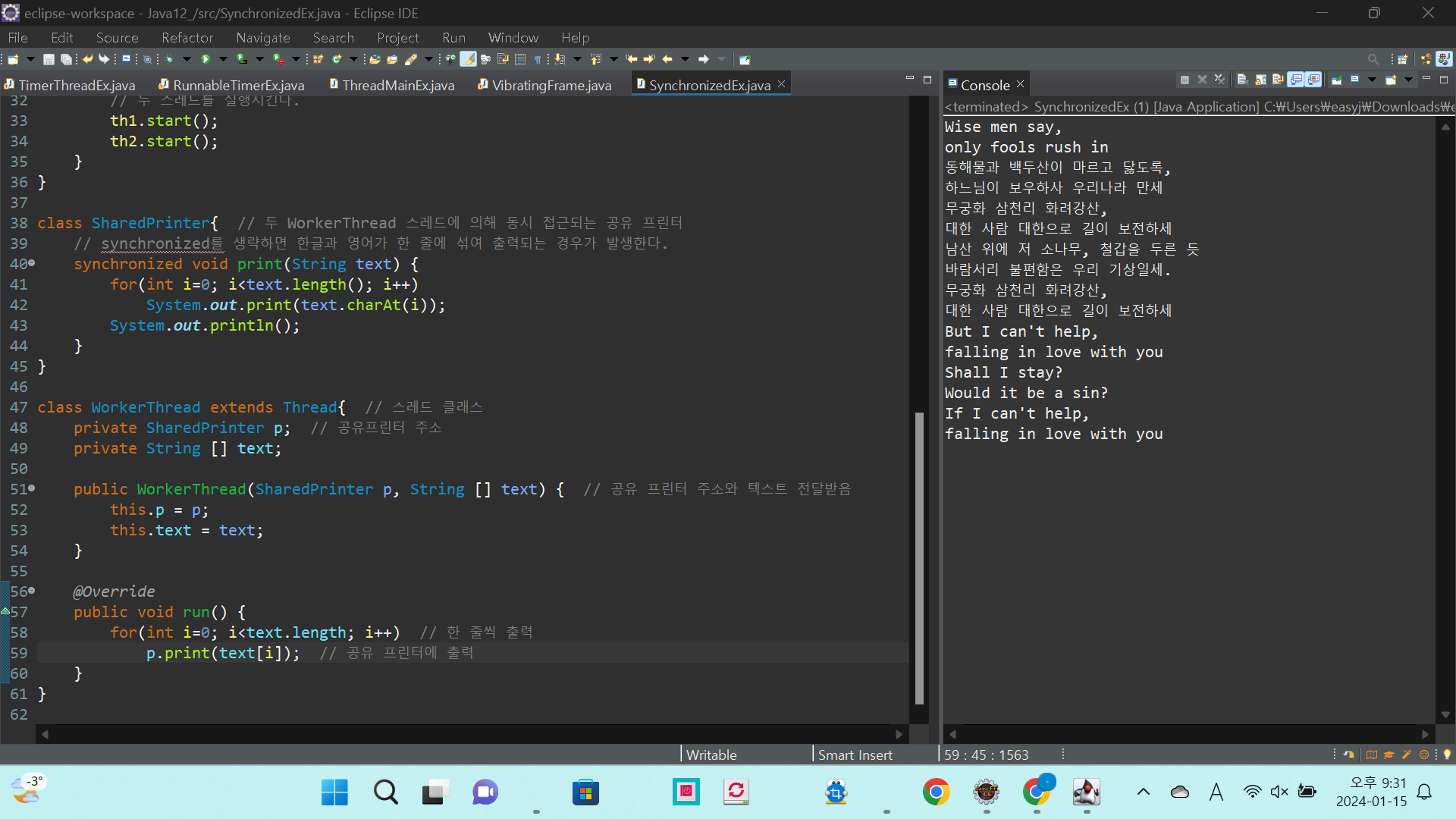Toggle Scroll Lock in Console
Image resolution: width=1456 pixels, height=819 pixels.
[1260, 80]
